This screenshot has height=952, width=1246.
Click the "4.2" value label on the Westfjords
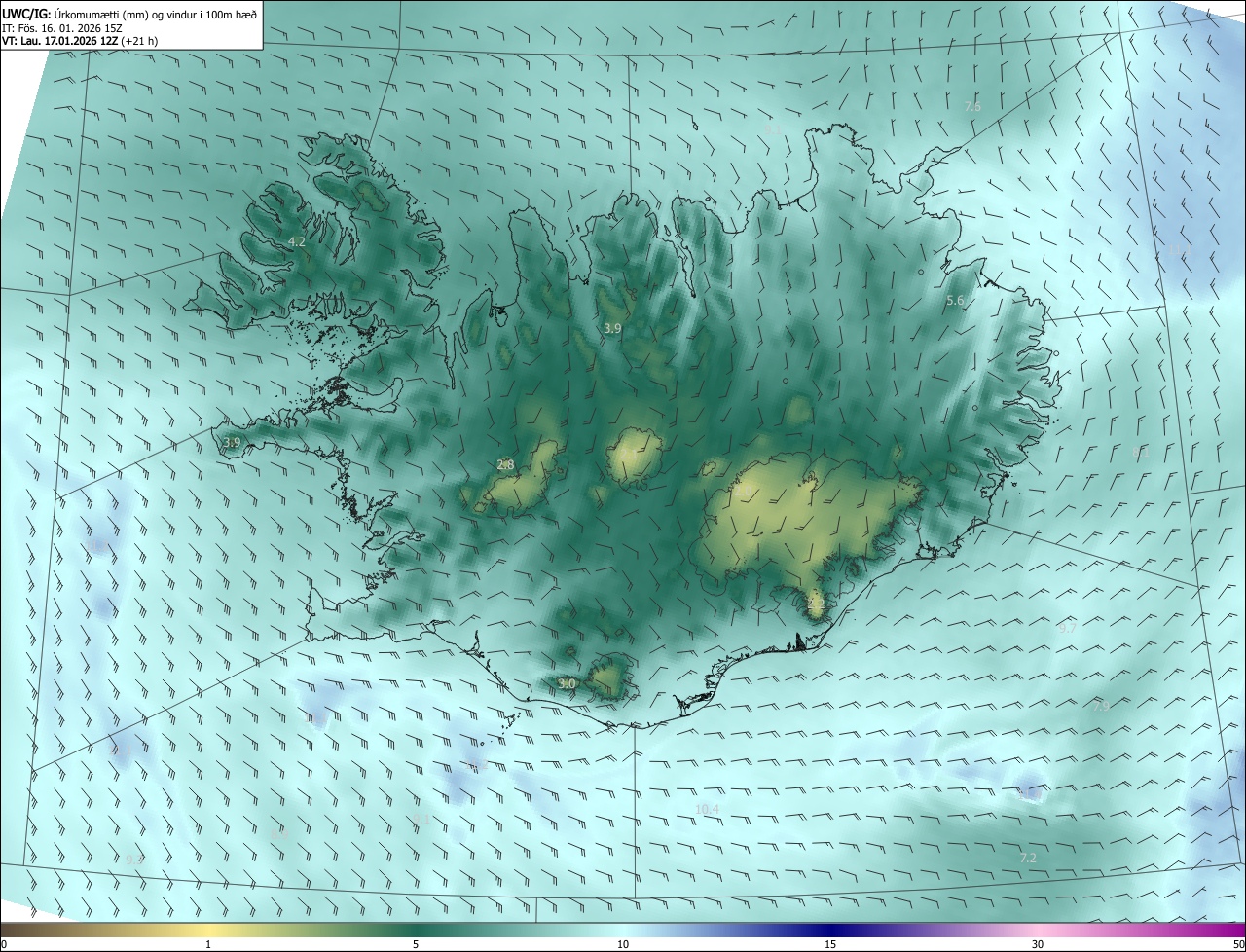pyautogui.click(x=297, y=241)
